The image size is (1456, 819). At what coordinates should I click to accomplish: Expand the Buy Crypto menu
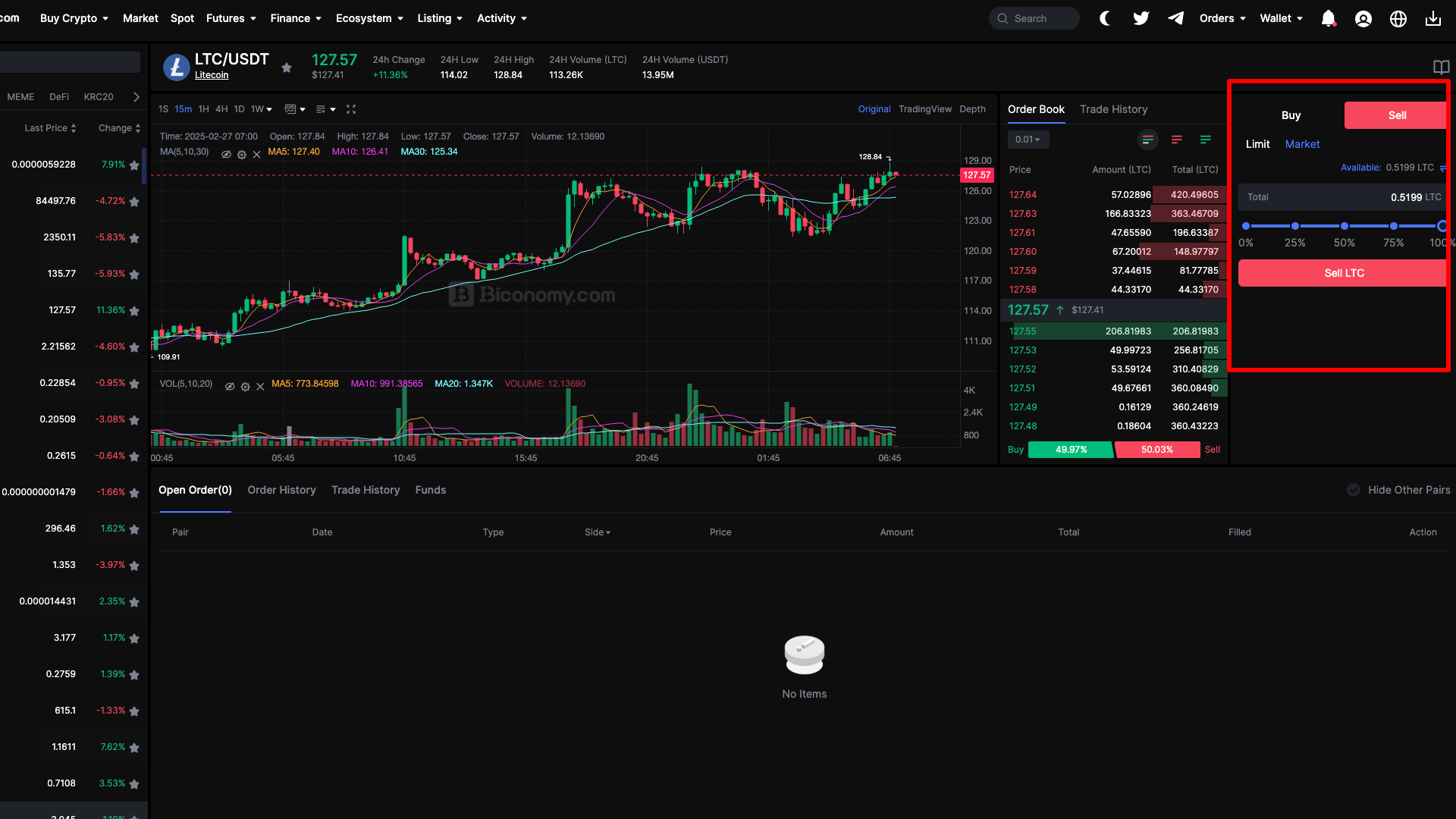pyautogui.click(x=74, y=18)
